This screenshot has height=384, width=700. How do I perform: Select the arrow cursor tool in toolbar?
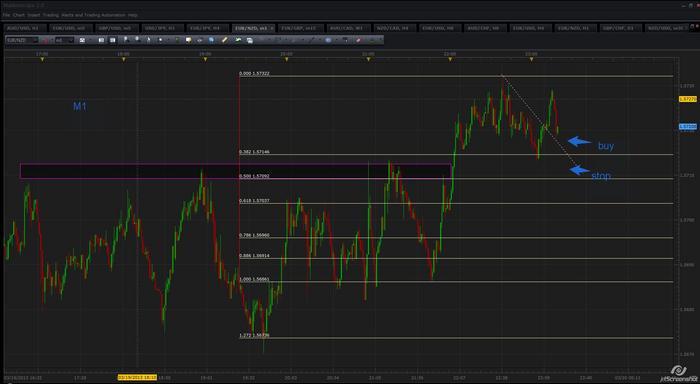coord(149,40)
